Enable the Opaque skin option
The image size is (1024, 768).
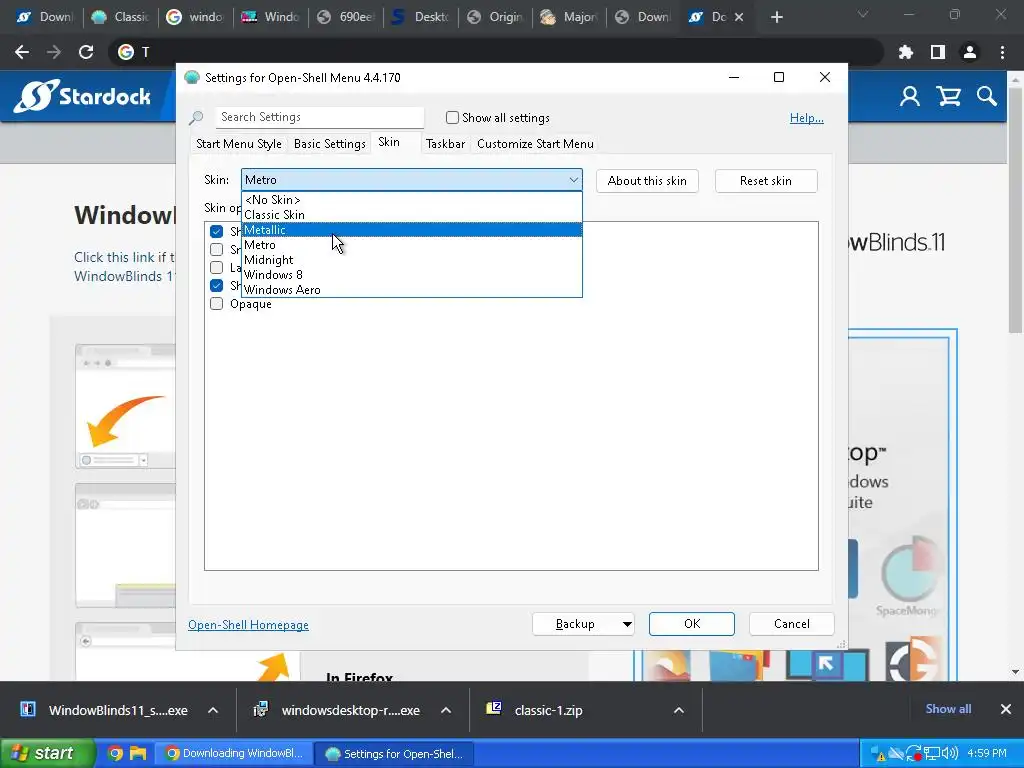pyautogui.click(x=216, y=304)
